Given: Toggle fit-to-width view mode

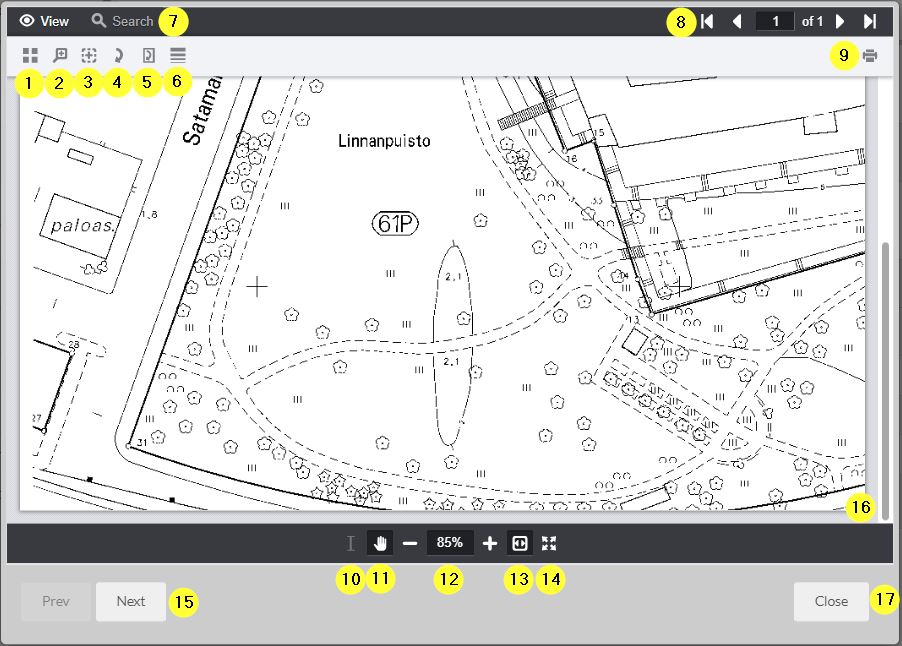Looking at the screenshot, I should tap(519, 543).
